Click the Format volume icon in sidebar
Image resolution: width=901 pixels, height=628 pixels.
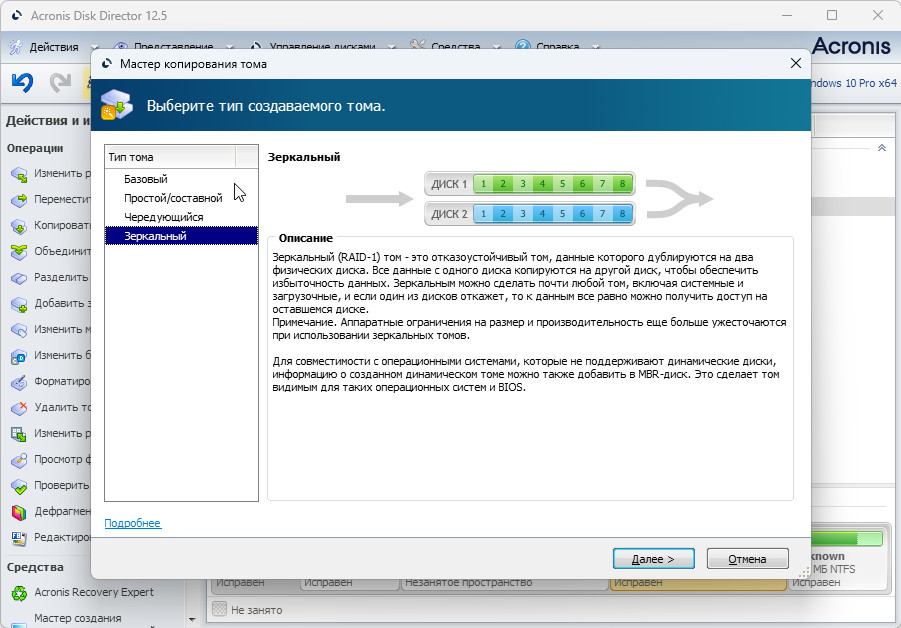tap(19, 382)
